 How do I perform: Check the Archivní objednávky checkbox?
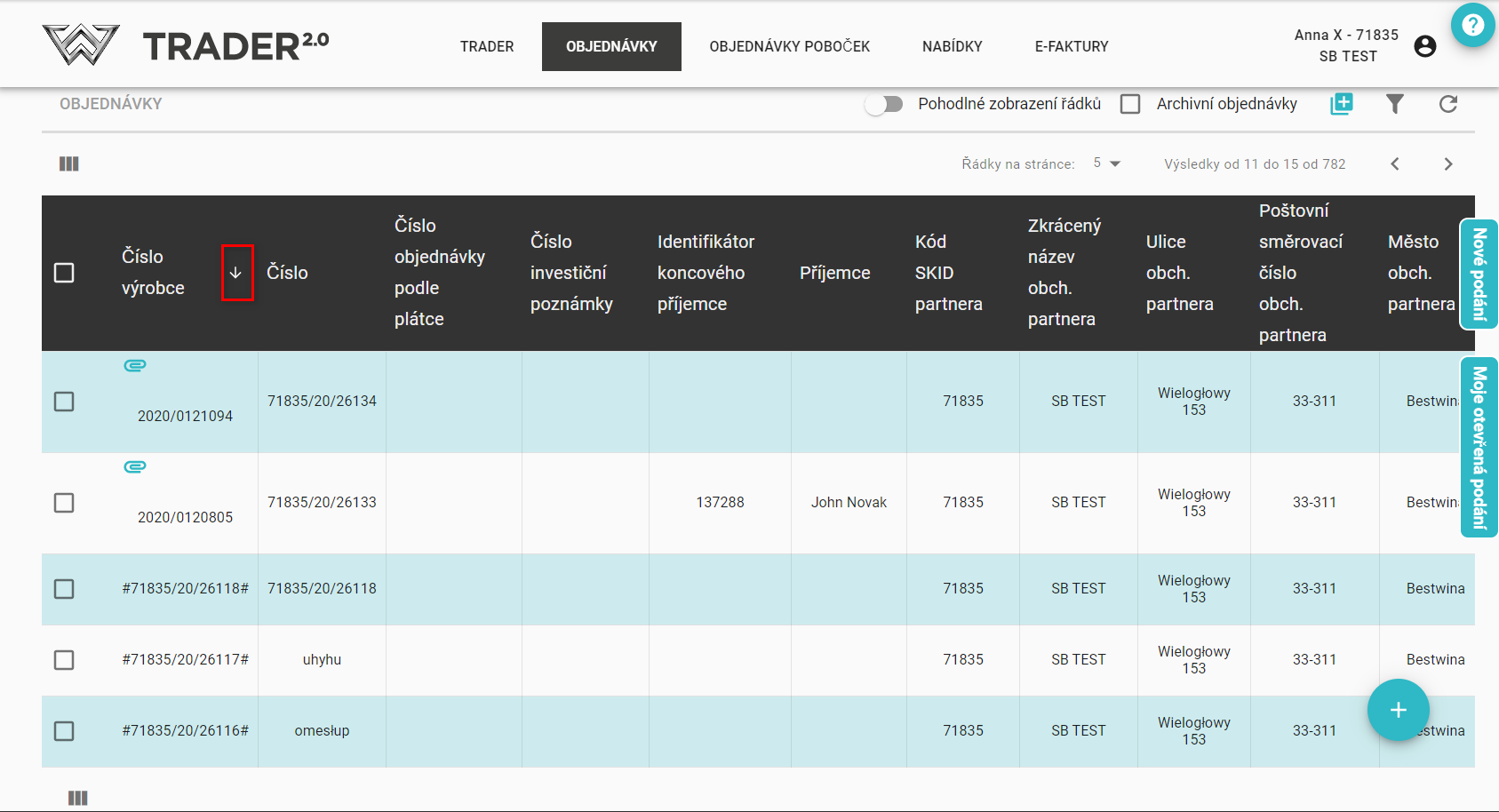[x=1130, y=104]
